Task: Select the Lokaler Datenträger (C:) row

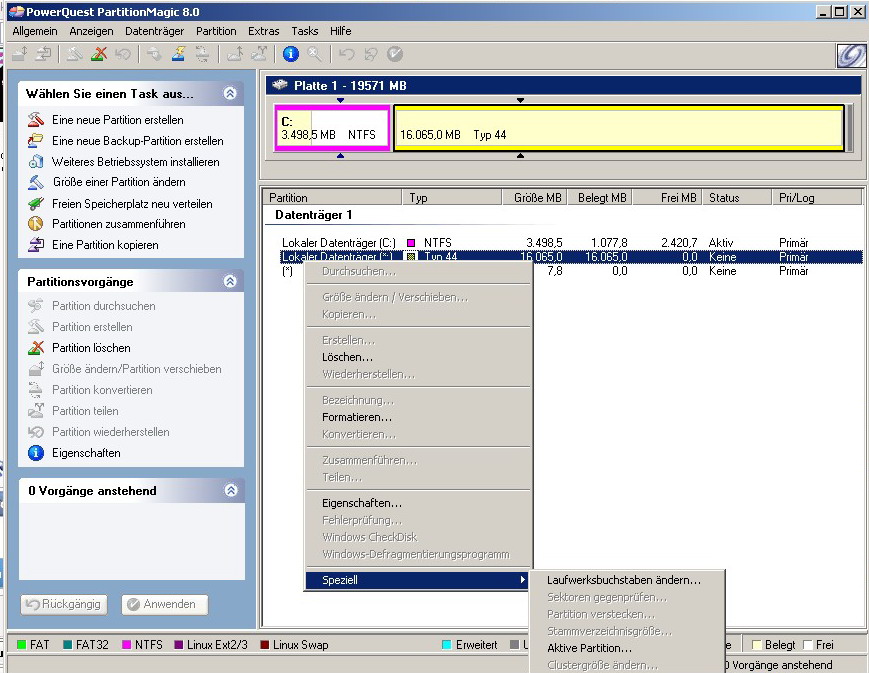Action: click(x=571, y=242)
